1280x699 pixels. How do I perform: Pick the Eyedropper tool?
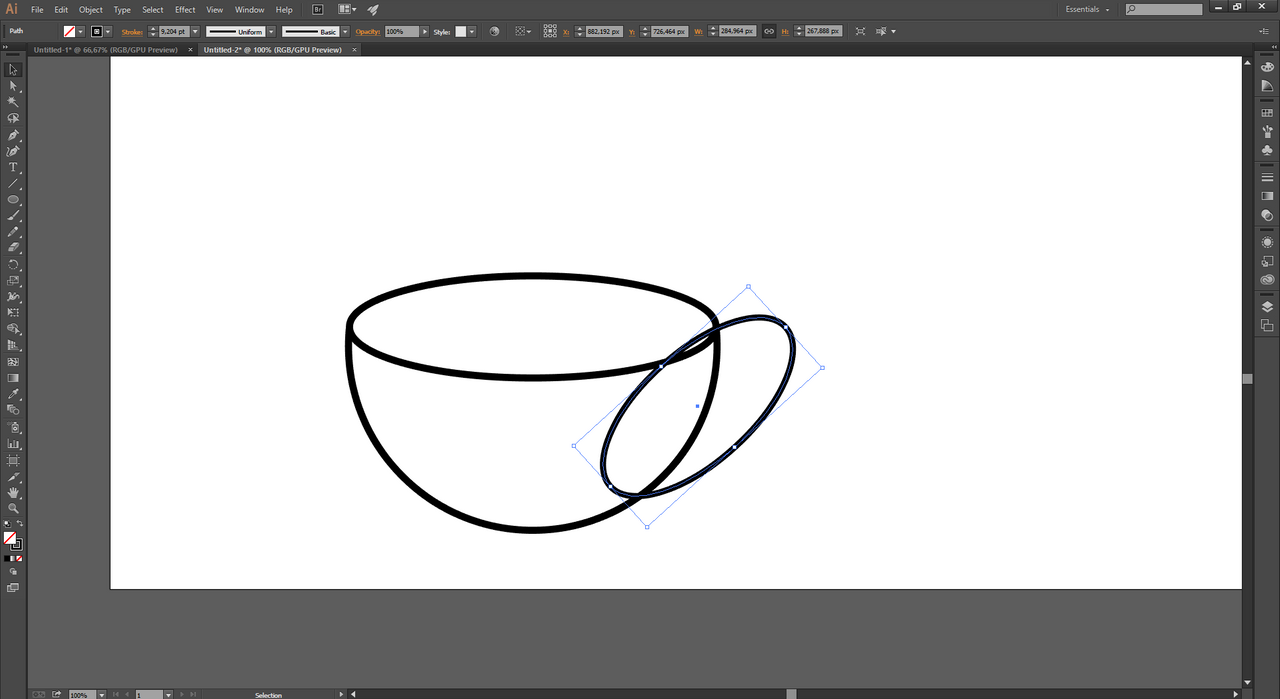point(13,394)
